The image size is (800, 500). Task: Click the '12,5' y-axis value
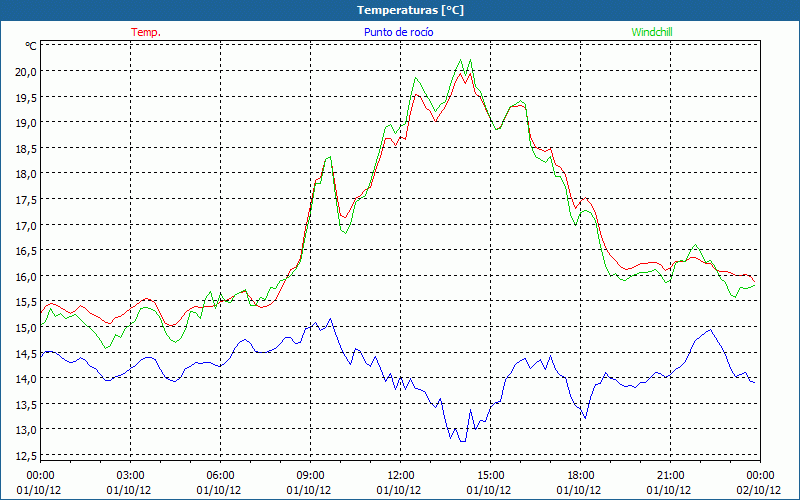coord(27,456)
